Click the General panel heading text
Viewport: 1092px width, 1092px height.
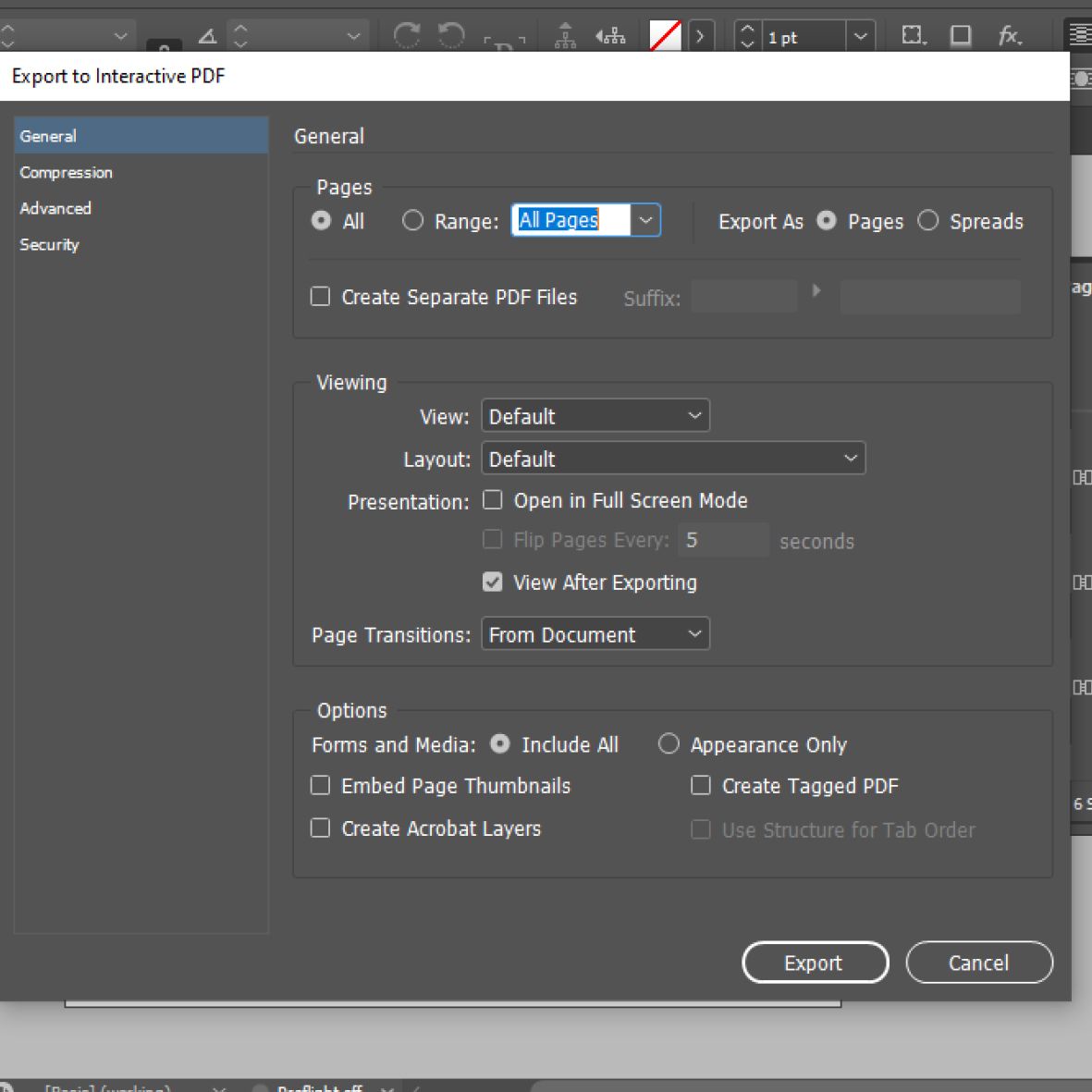329,136
